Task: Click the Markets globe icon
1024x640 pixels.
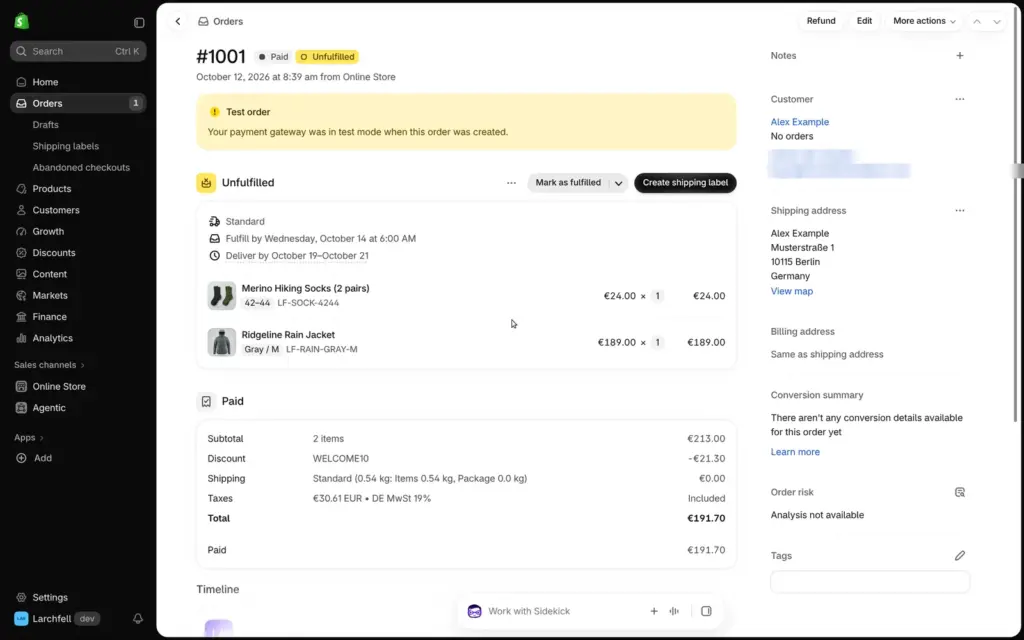Action: pyautogui.click(x=22, y=295)
